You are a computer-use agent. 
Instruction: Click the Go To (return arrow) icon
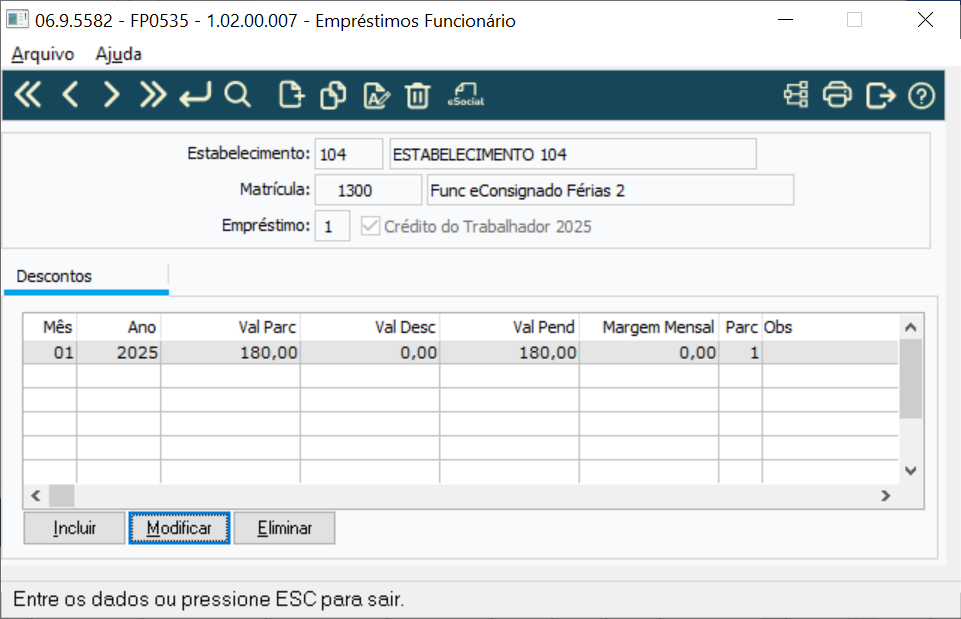pos(195,95)
